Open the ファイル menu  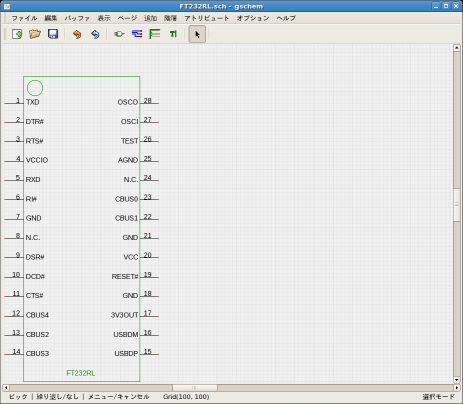click(24, 18)
